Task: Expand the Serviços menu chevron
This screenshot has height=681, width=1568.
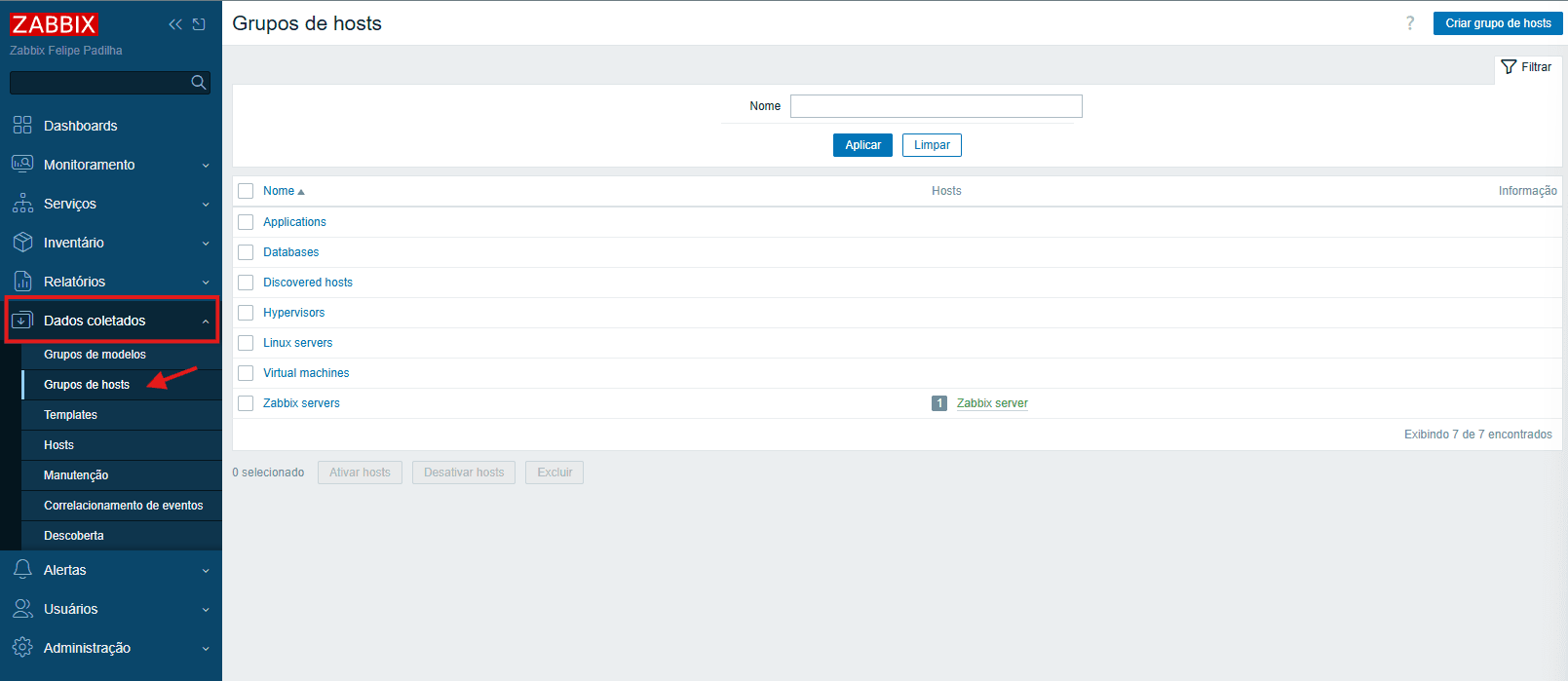Action: 206,205
